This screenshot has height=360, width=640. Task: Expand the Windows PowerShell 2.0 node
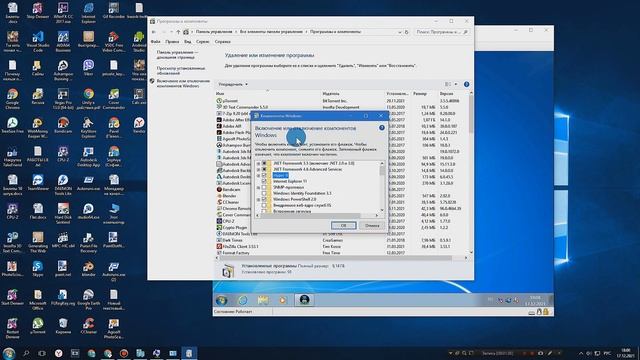click(x=258, y=199)
